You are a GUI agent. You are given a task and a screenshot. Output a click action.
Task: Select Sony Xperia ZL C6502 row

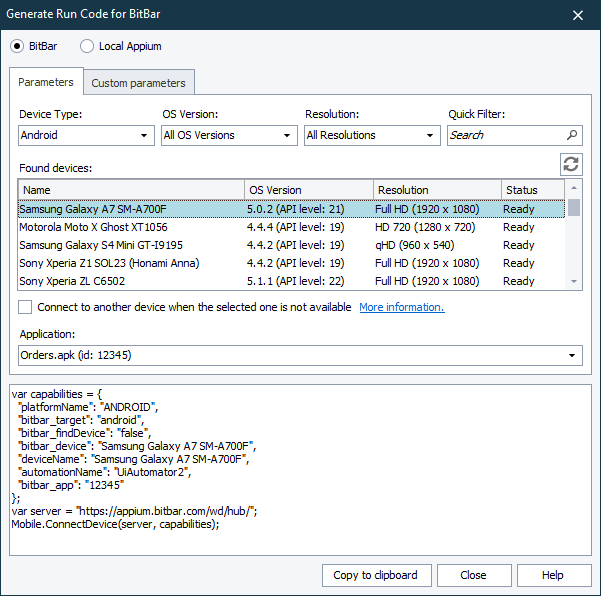pos(291,281)
